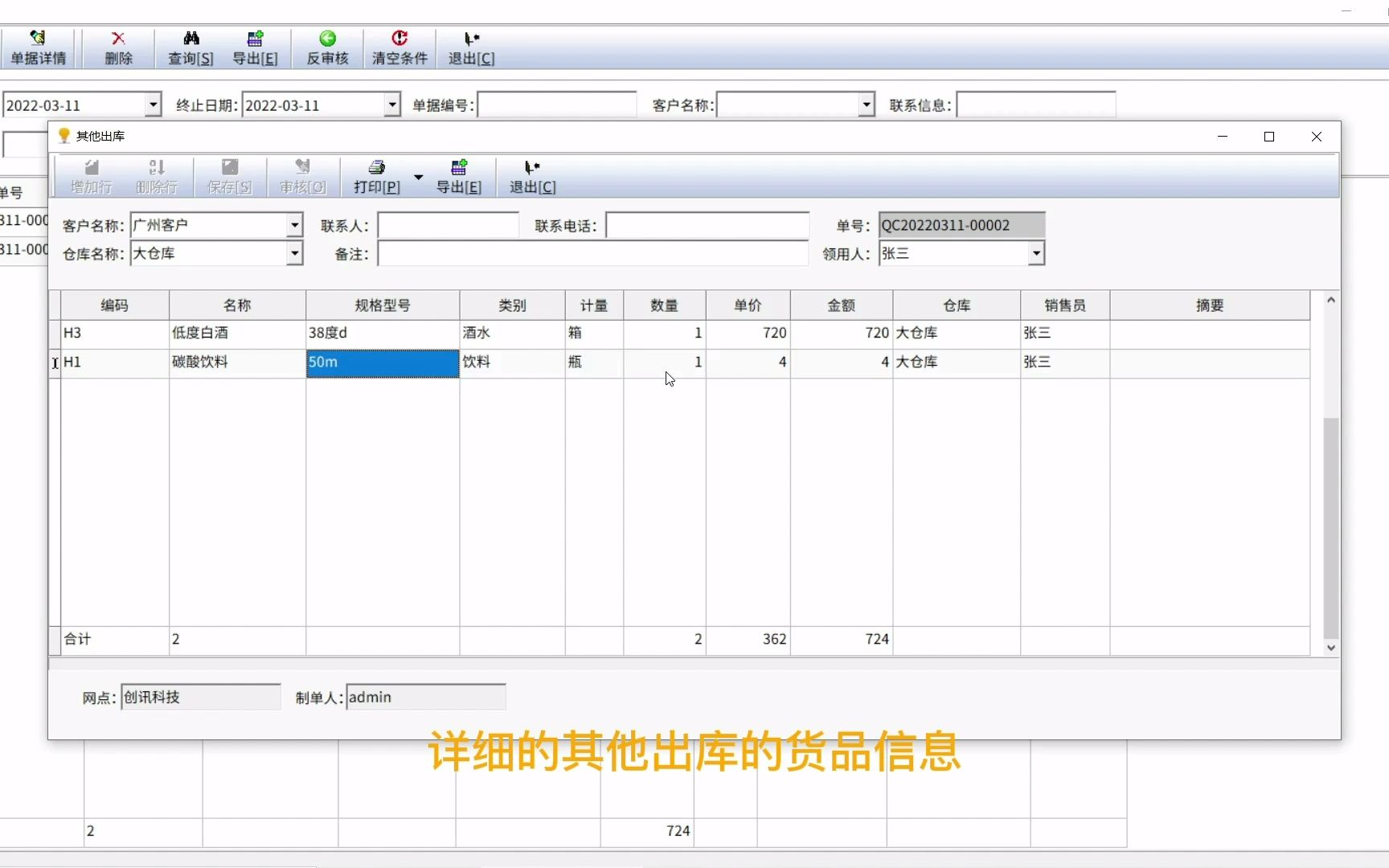Click scroll-down arrow of item grid
The image size is (1389, 868).
coord(1331,648)
